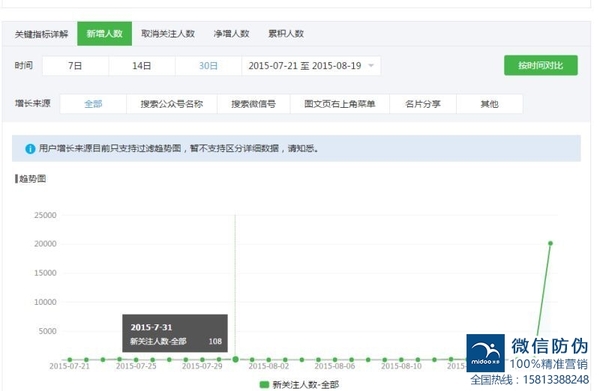
Task: Open the 净增人数 tab
Action: coord(232,34)
